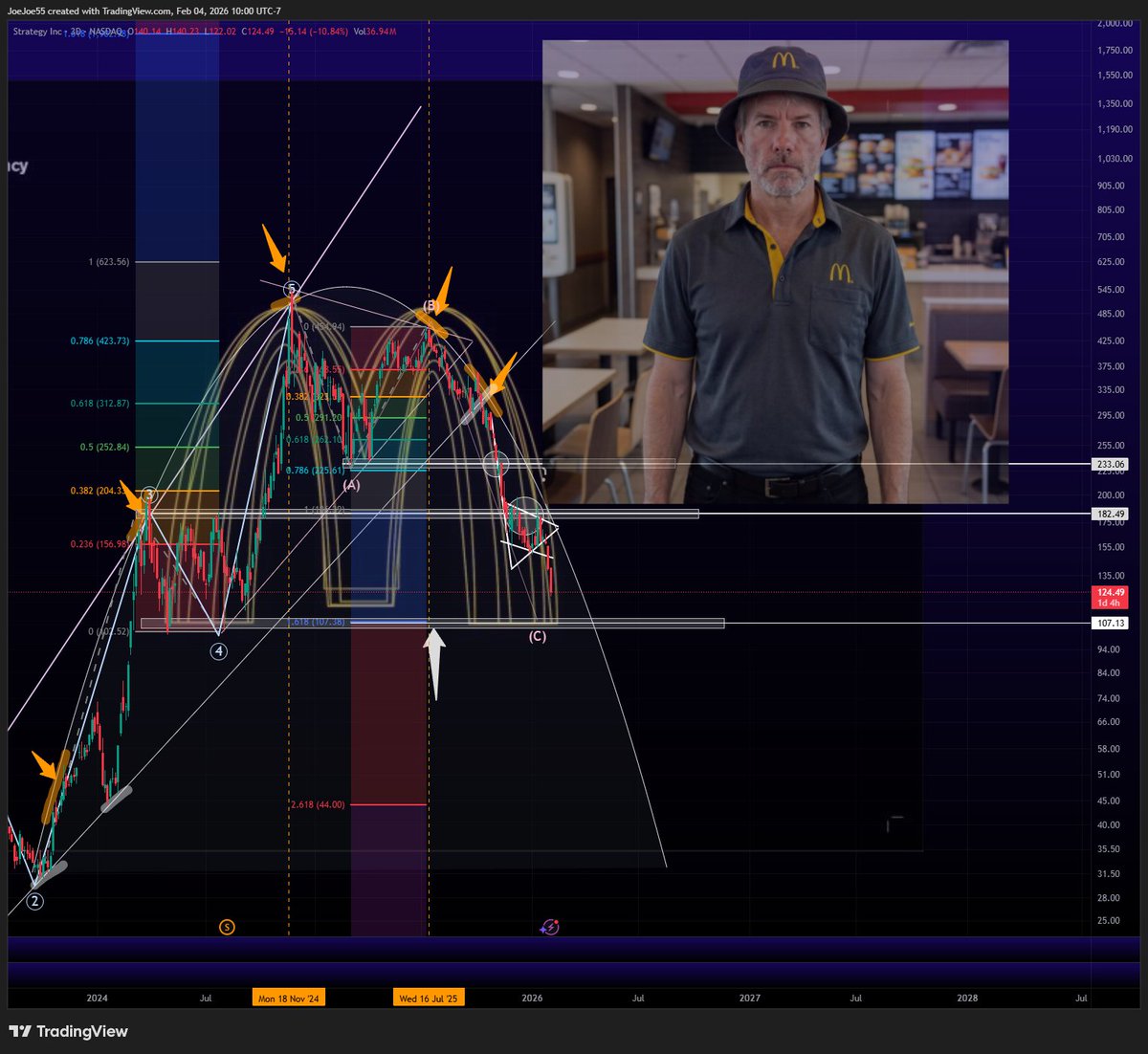Click the 2027 label on the time axis

tap(750, 998)
